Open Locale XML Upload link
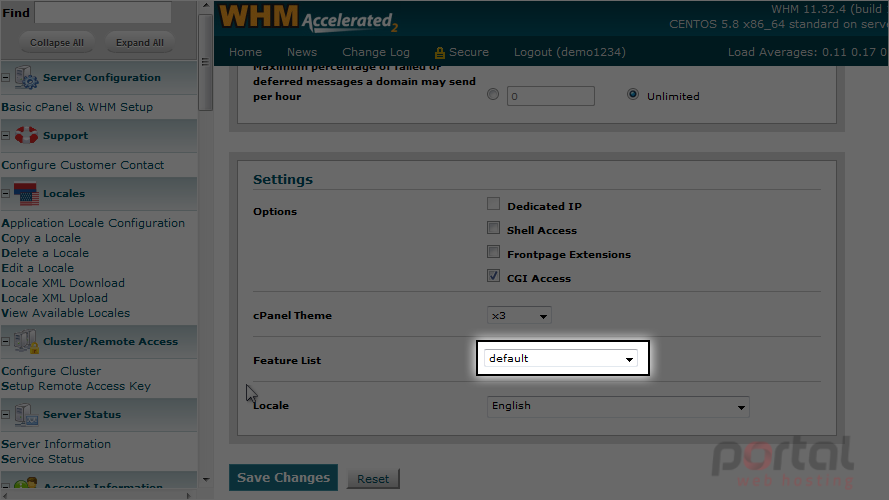889x500 pixels. pyautogui.click(x=54, y=298)
